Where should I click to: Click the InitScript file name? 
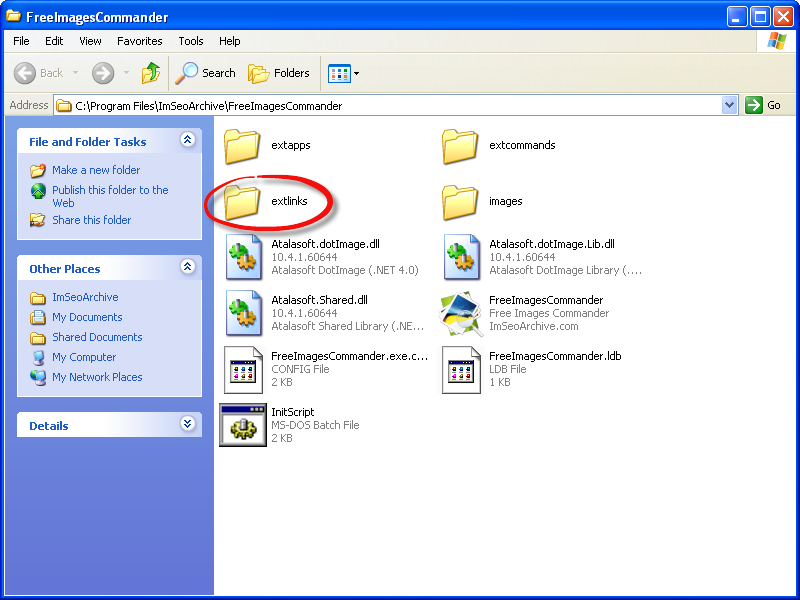tap(293, 412)
